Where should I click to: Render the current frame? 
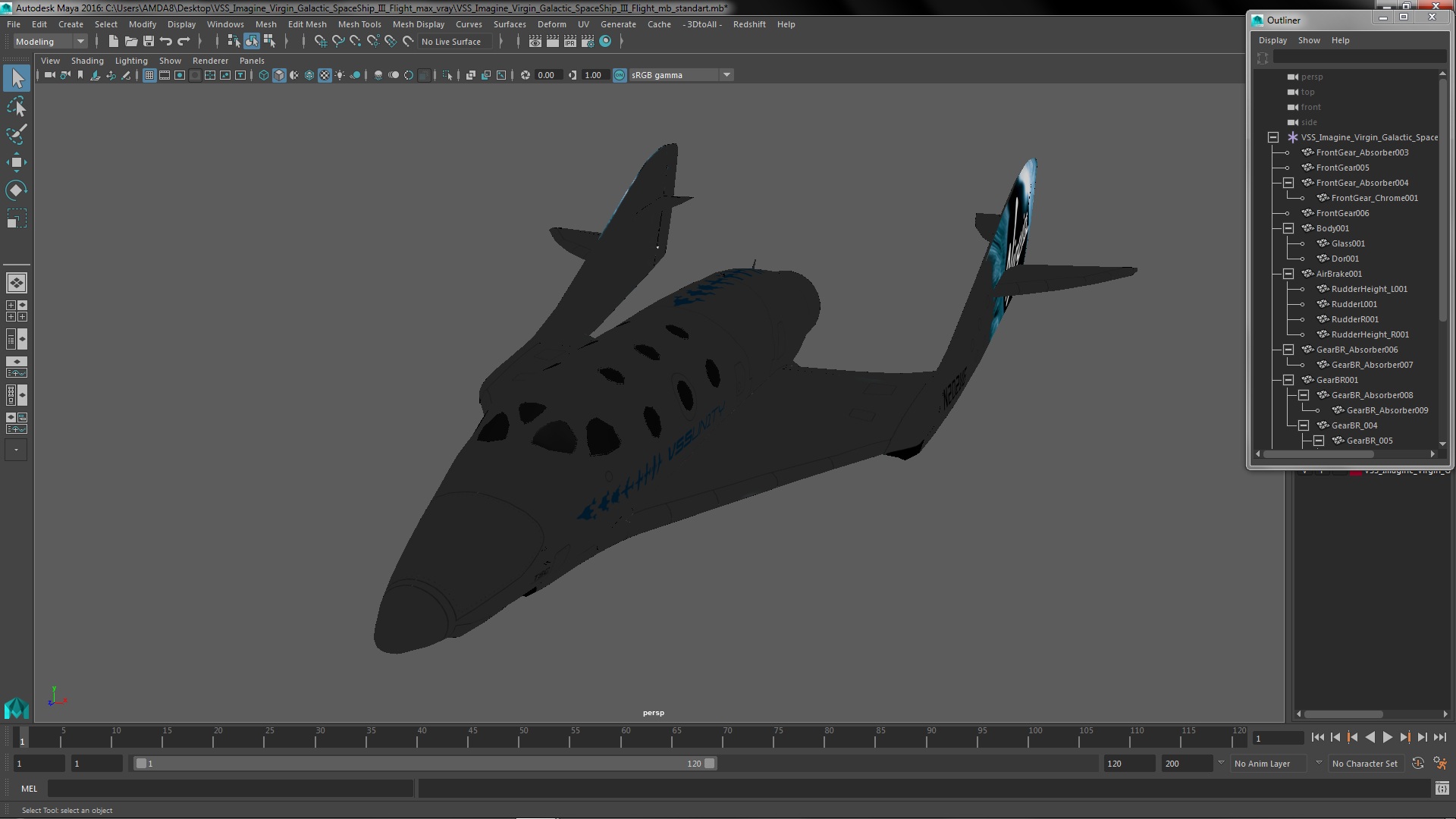[x=553, y=42]
